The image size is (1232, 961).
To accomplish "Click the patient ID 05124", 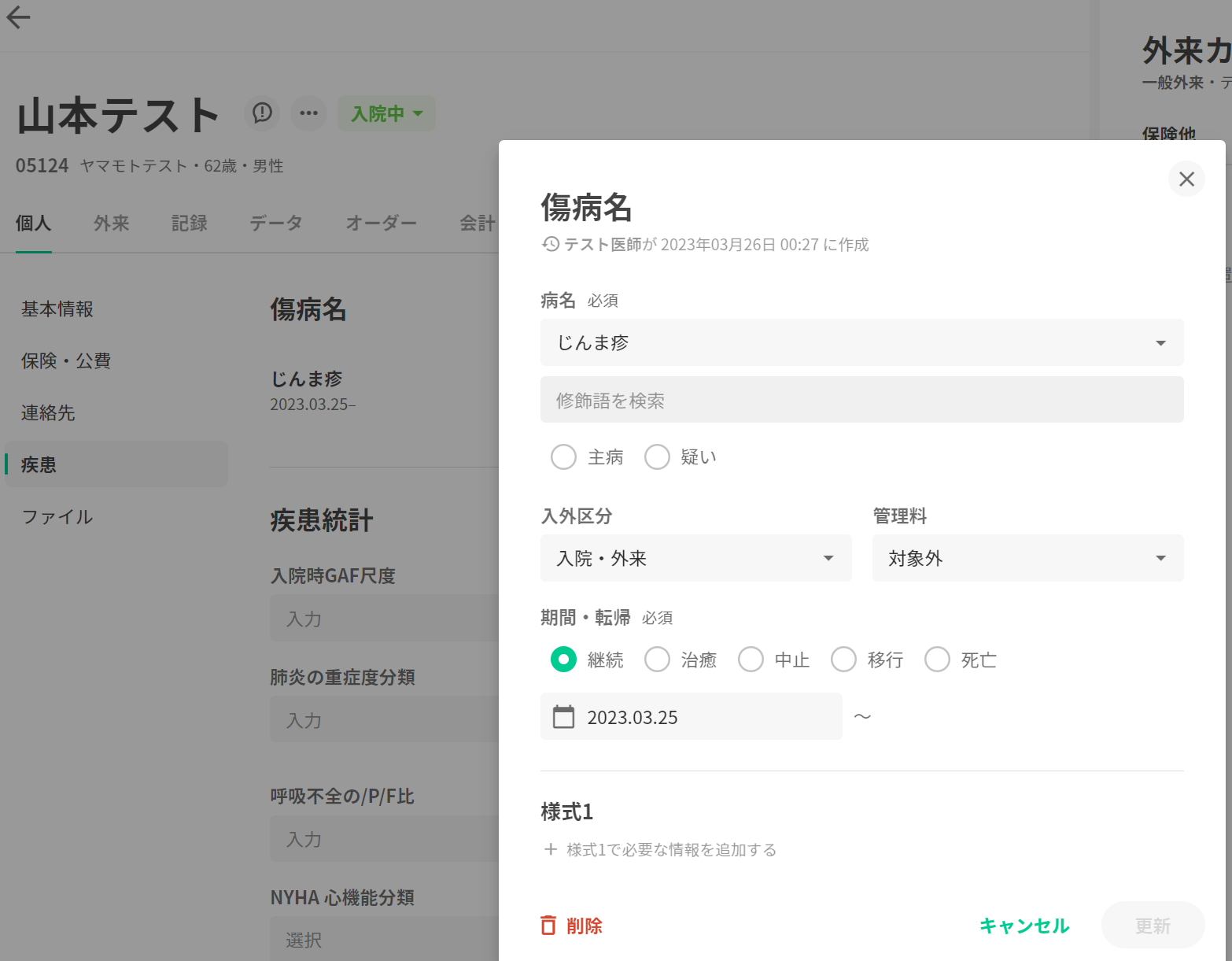I will 42,166.
